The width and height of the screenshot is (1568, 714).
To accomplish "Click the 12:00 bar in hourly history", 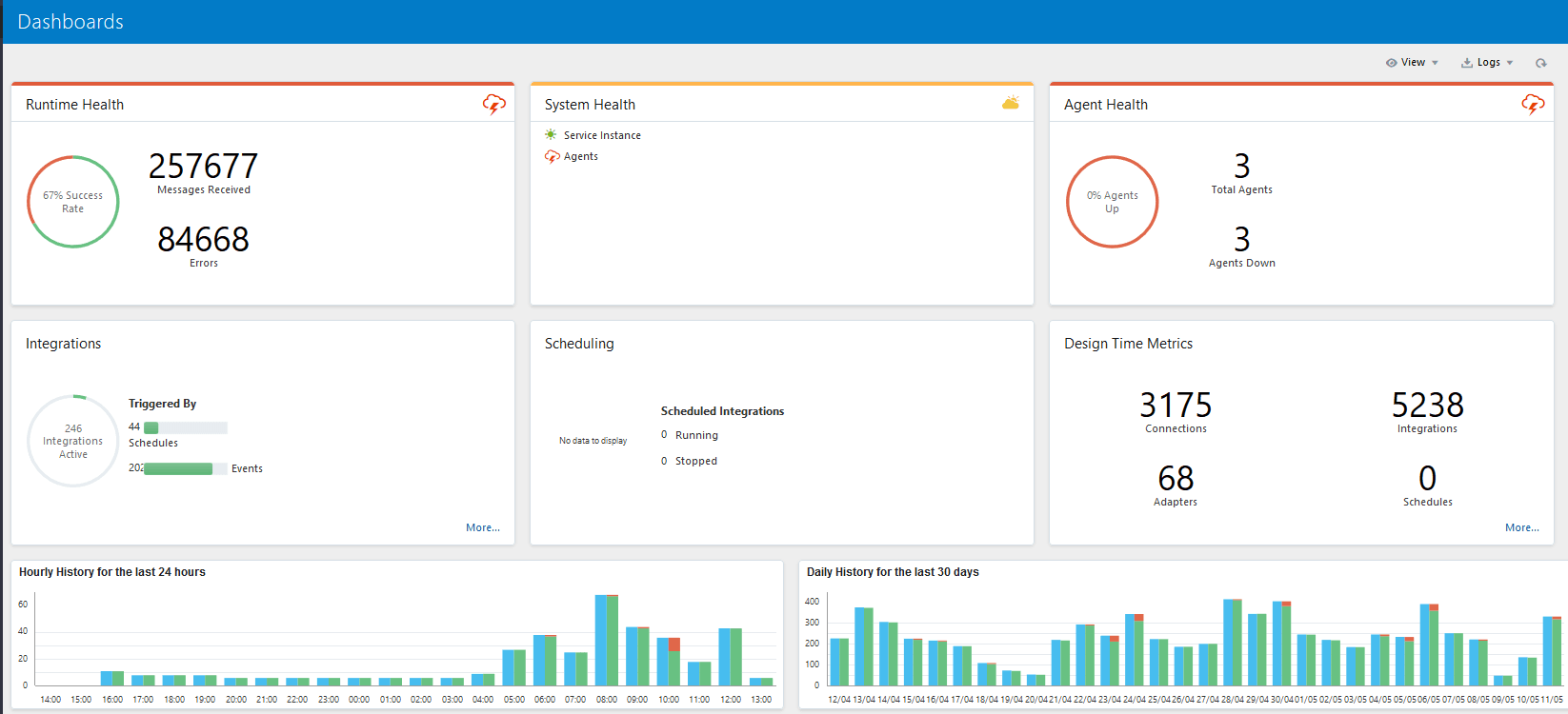I will click(x=731, y=657).
